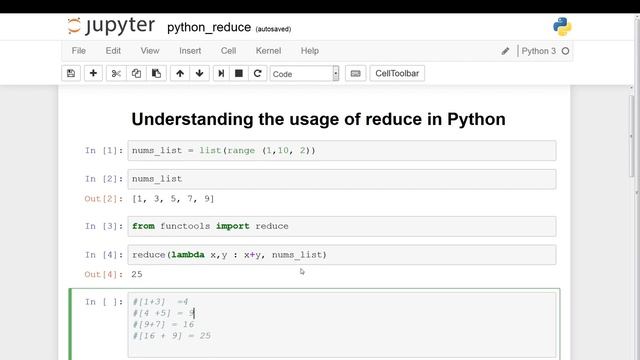This screenshot has width=640, height=360.
Task: Click the CellToolbar button
Action: coord(397,73)
